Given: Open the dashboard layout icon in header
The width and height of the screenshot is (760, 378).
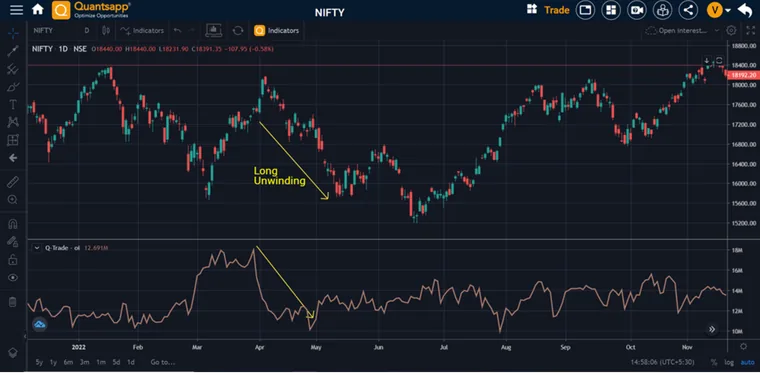Looking at the screenshot, I should 611,10.
